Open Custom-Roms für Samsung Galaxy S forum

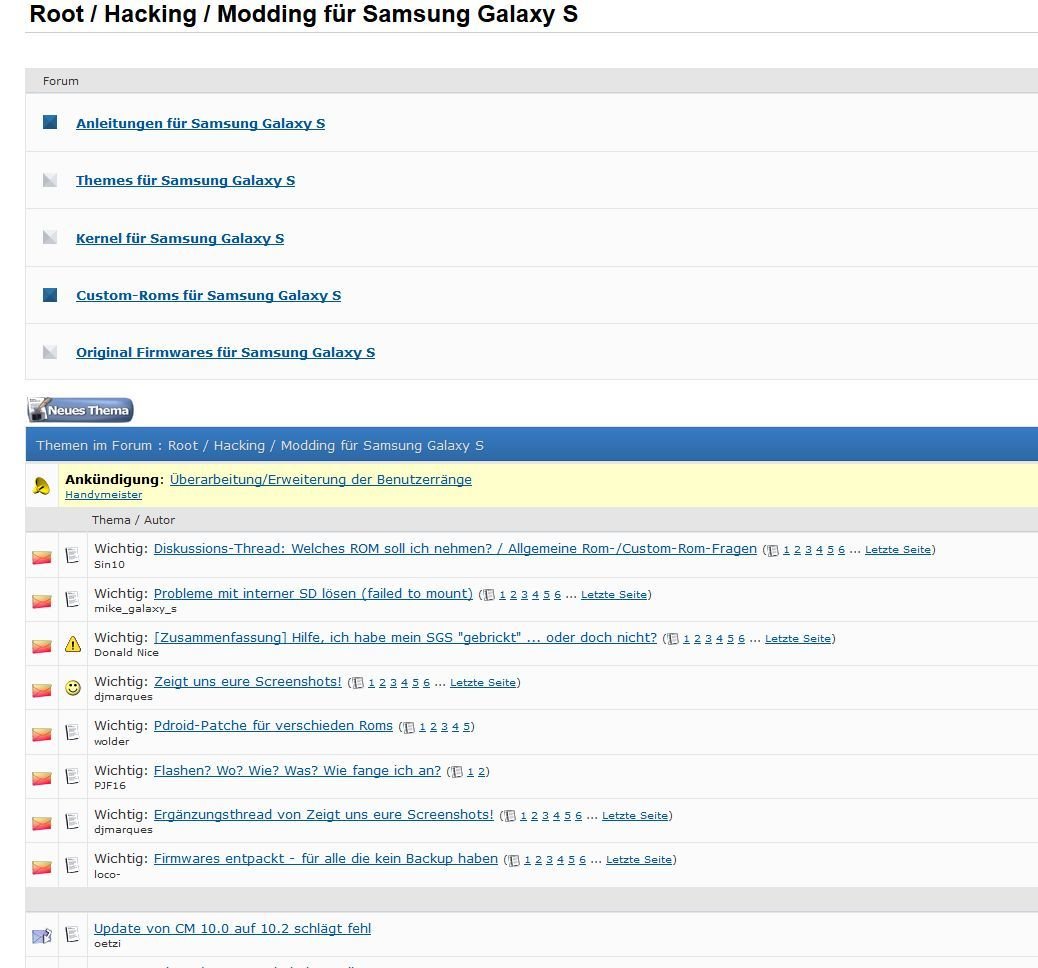tap(209, 295)
